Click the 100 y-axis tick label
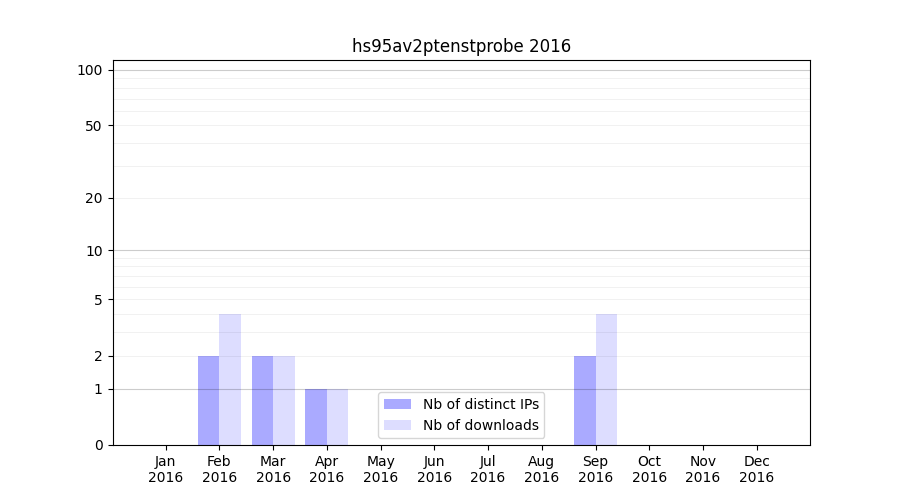Image resolution: width=900 pixels, height=500 pixels. pyautogui.click(x=90, y=70)
